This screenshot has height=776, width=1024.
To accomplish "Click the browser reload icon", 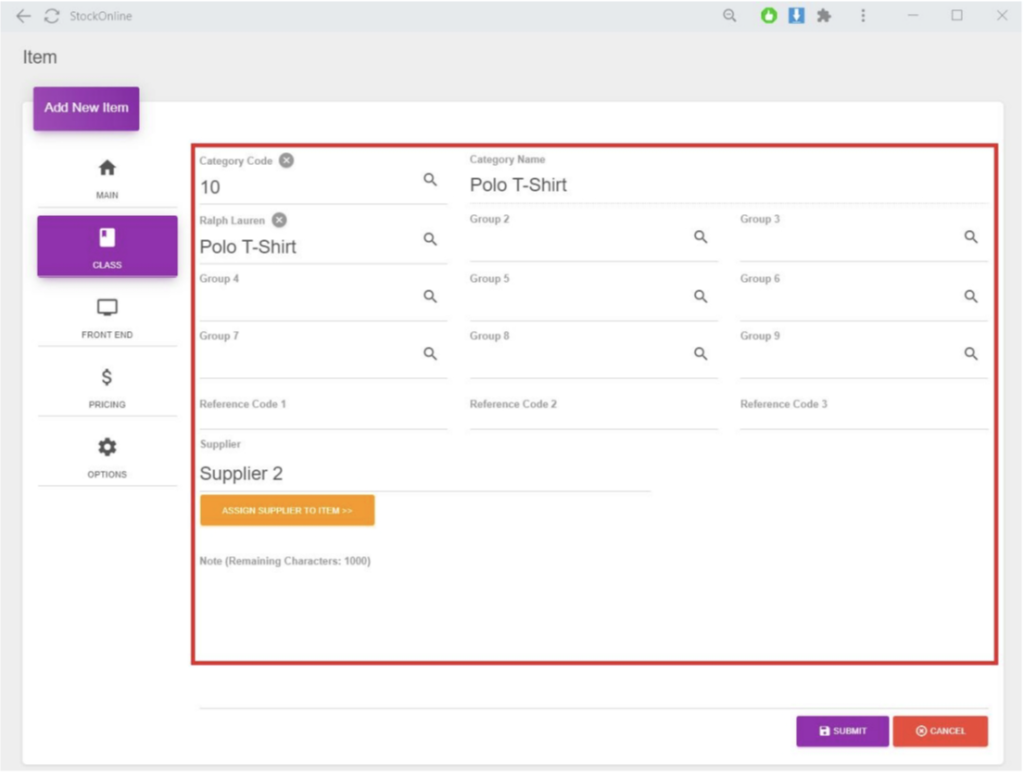I will (52, 16).
